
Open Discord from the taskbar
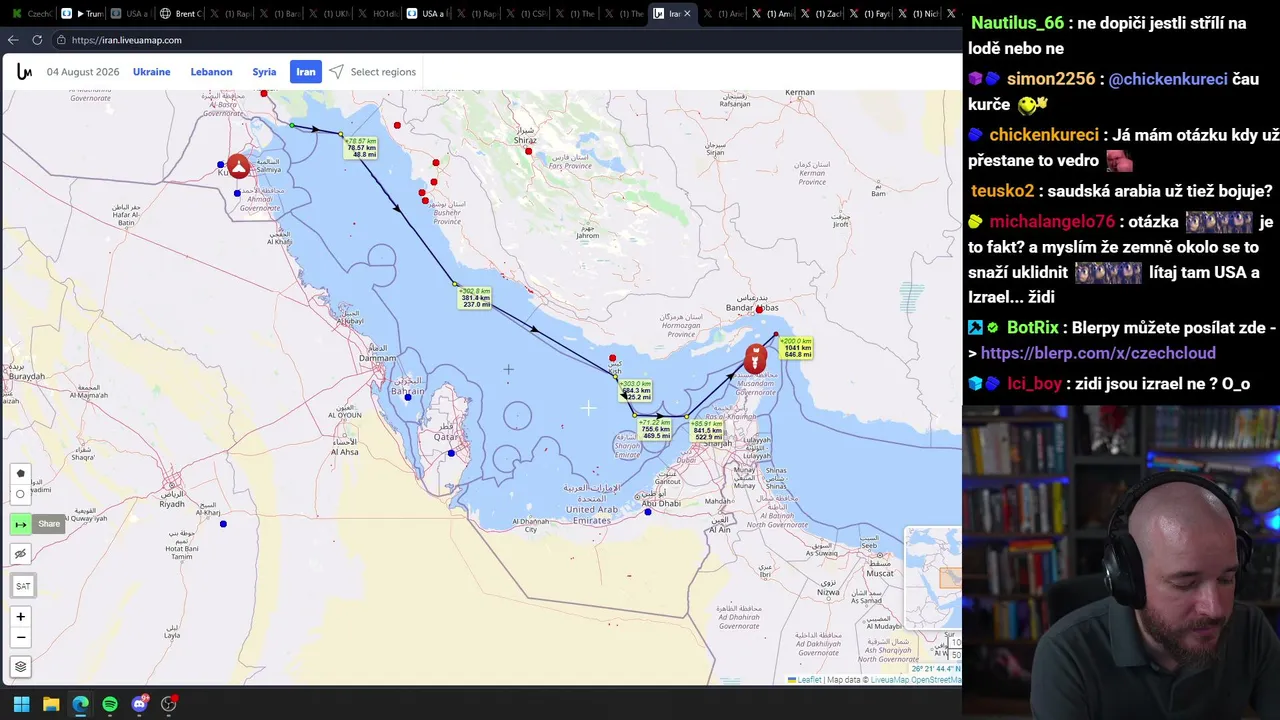(x=140, y=704)
